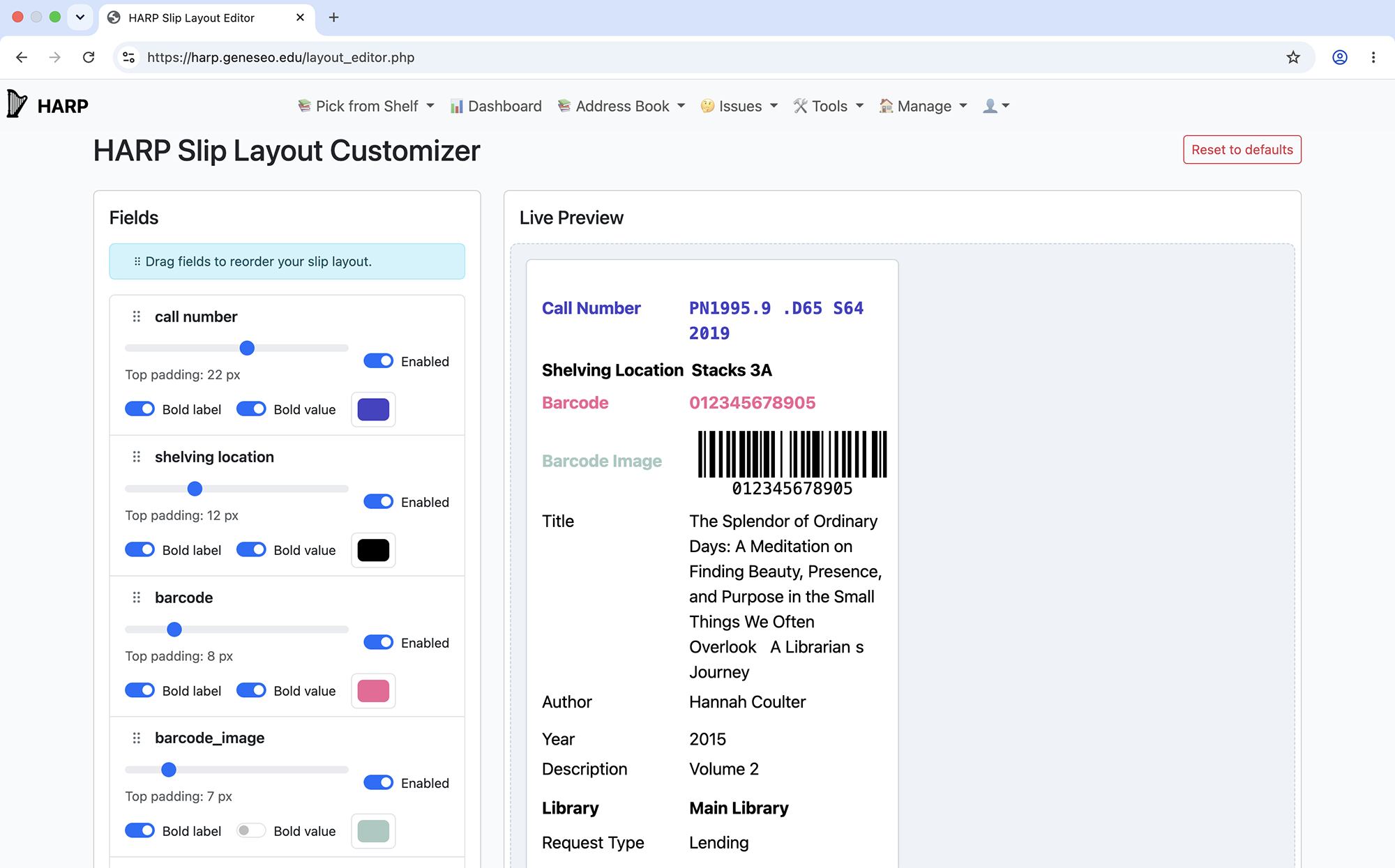Grab the shelving location drag handle

tap(137, 457)
